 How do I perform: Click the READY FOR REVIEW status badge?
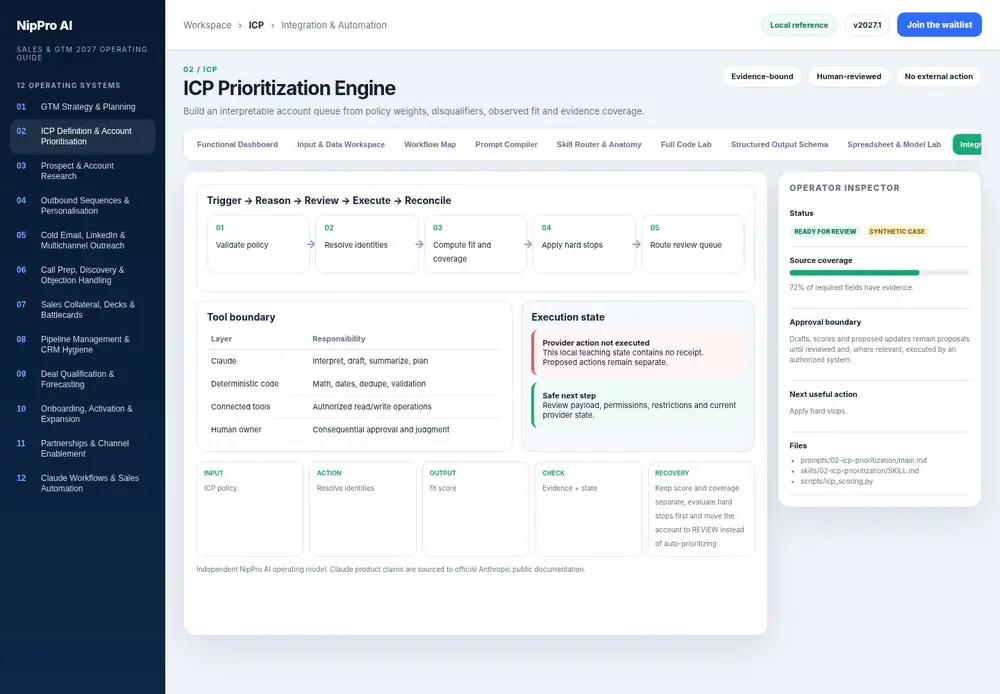click(825, 232)
